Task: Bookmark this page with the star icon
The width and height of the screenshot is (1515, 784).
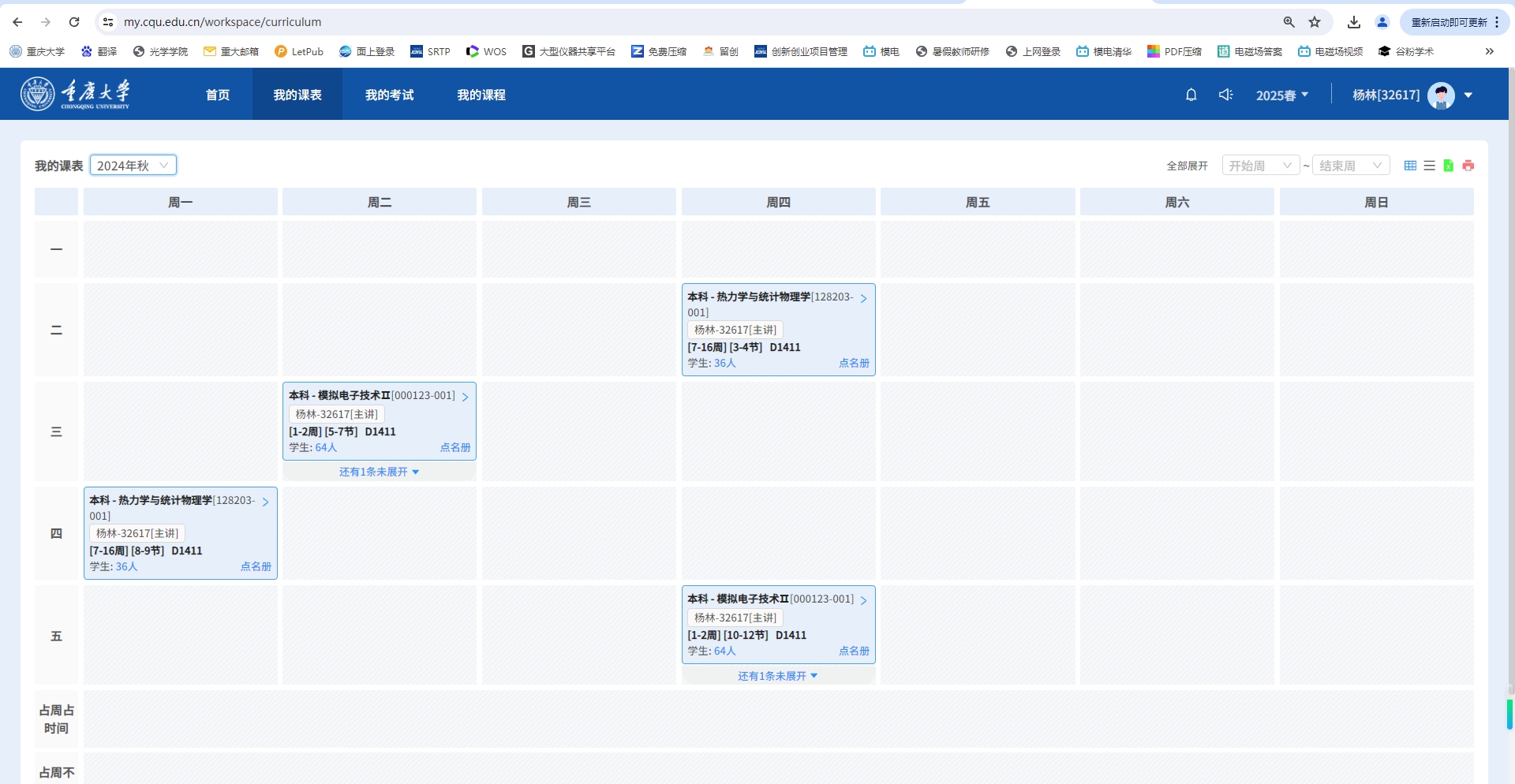Action: (1315, 22)
